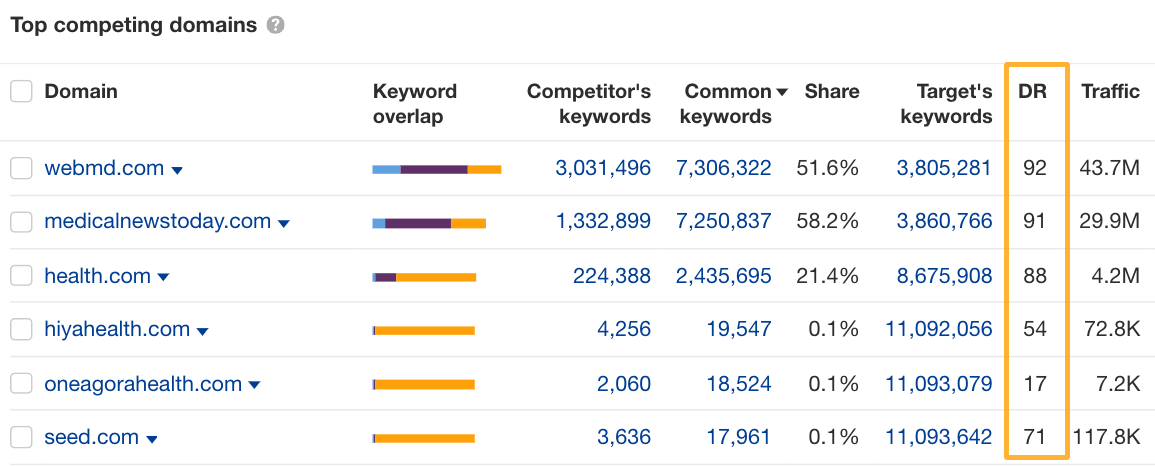Open the oneagorahealth.com dropdown caret

(255, 385)
